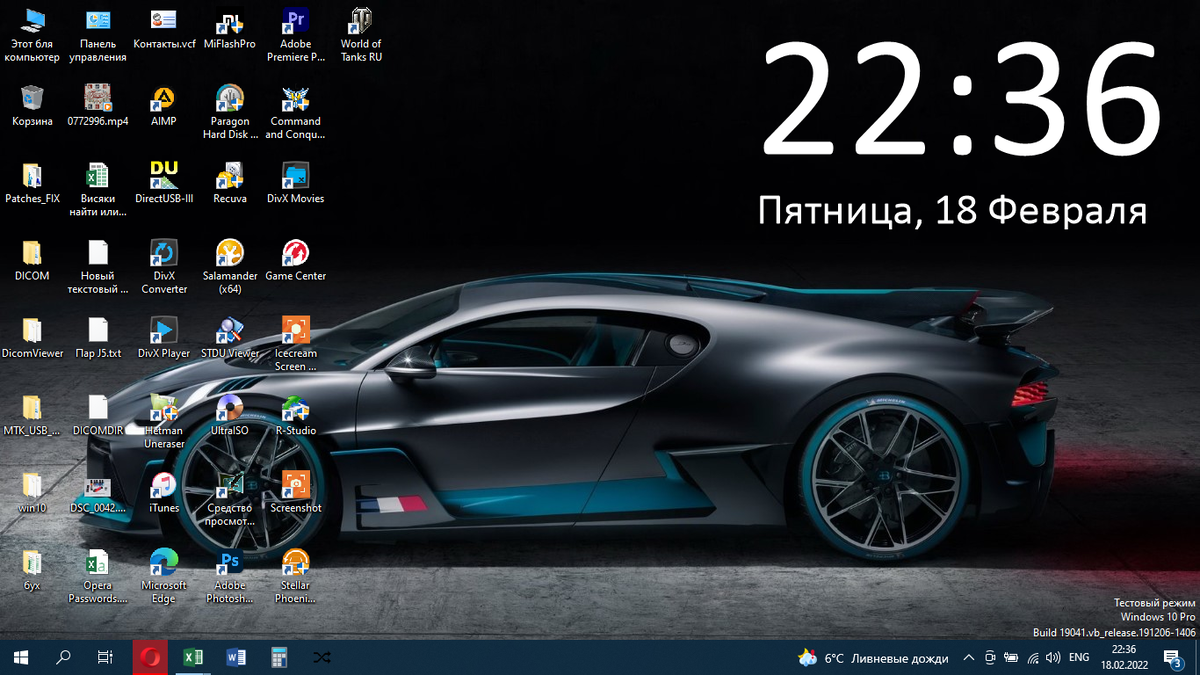This screenshot has width=1200, height=675.
Task: Click the speaker icon to open volume slider
Action: (1052, 657)
